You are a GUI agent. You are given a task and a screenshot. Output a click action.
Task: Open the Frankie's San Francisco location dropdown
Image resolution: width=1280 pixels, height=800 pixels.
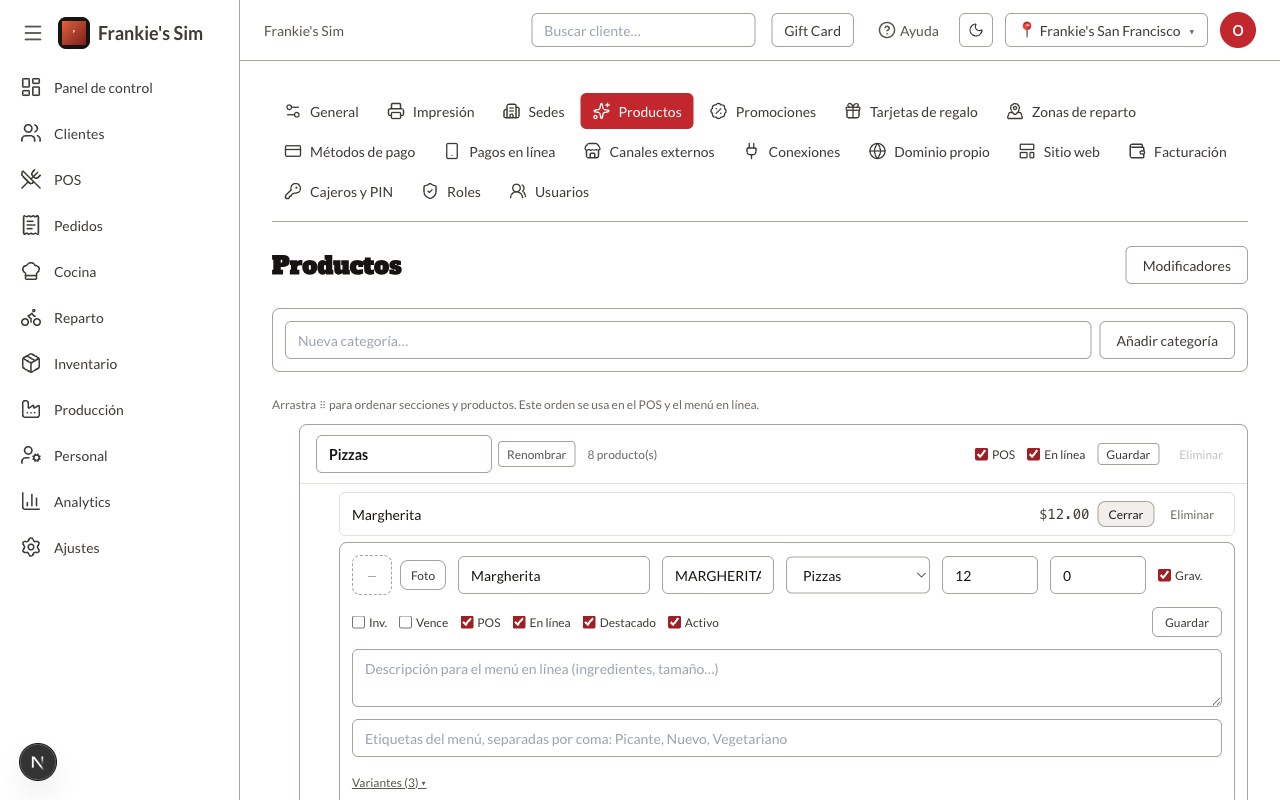[1106, 30]
